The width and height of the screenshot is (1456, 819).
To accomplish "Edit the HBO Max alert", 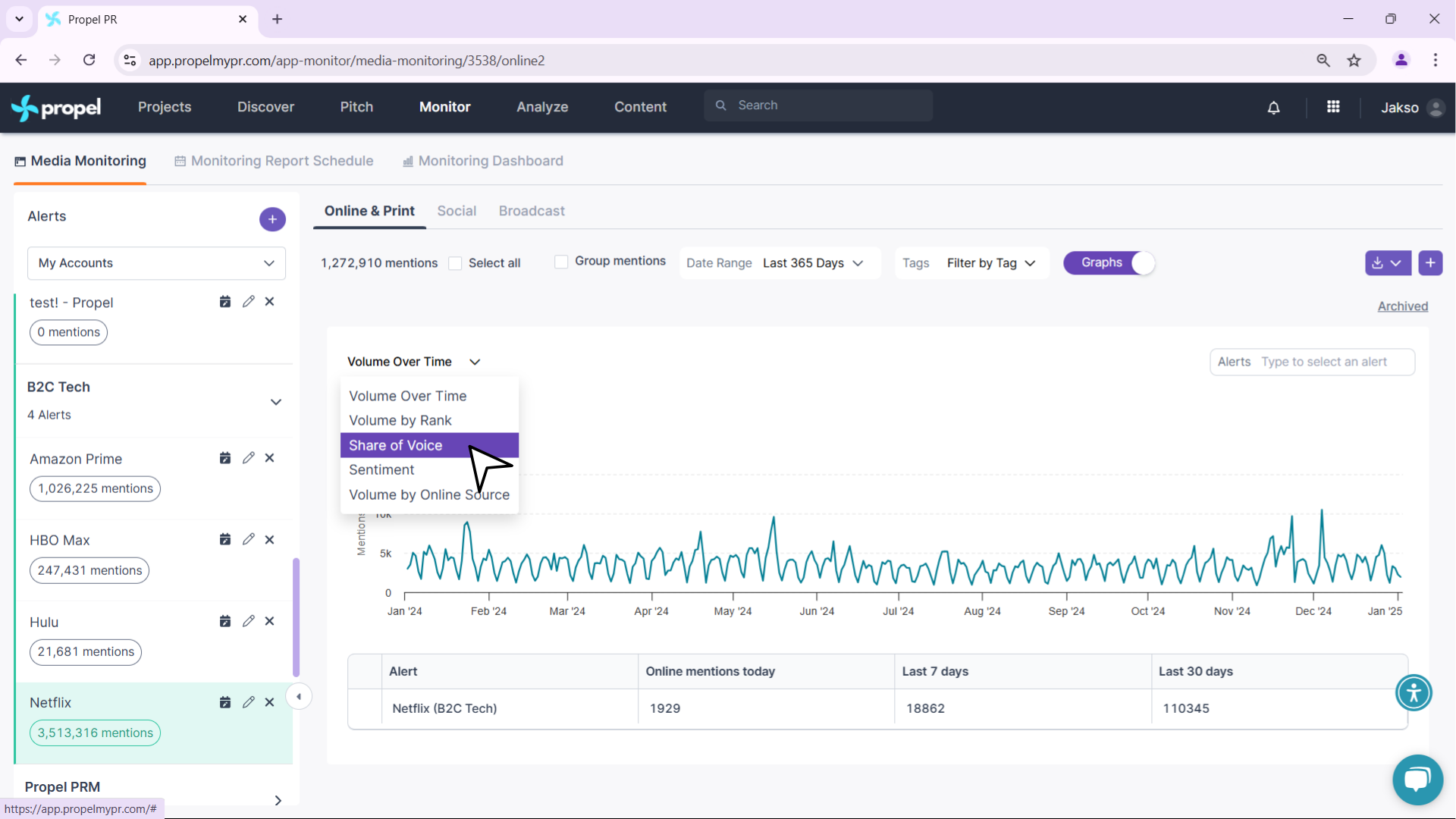I will point(248,539).
